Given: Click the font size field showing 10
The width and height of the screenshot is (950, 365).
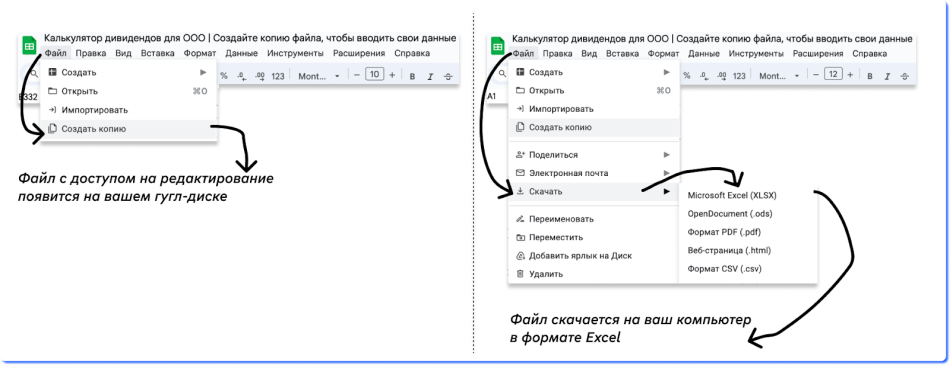Looking at the screenshot, I should [374, 75].
